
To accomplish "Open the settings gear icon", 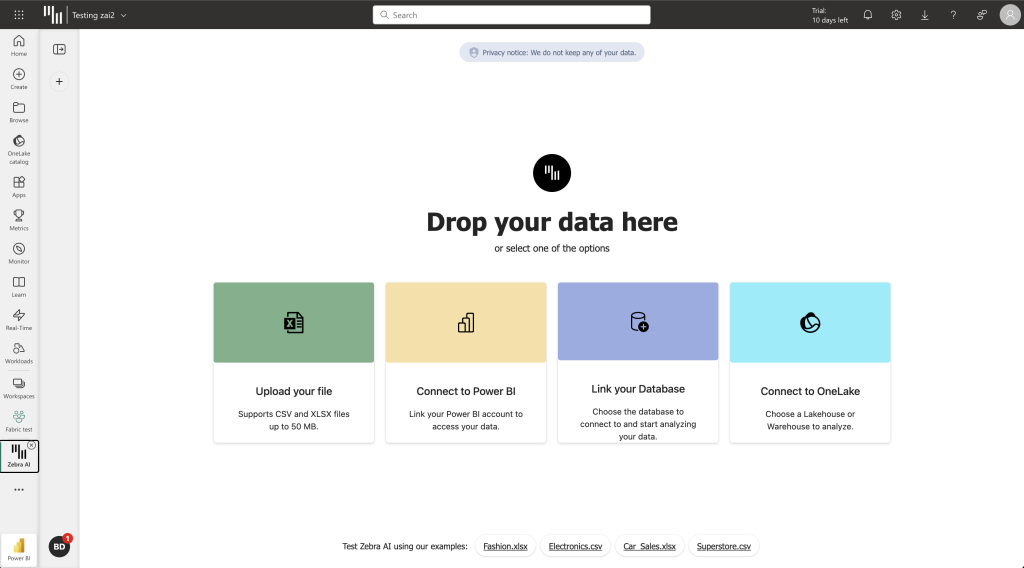I will point(896,14).
